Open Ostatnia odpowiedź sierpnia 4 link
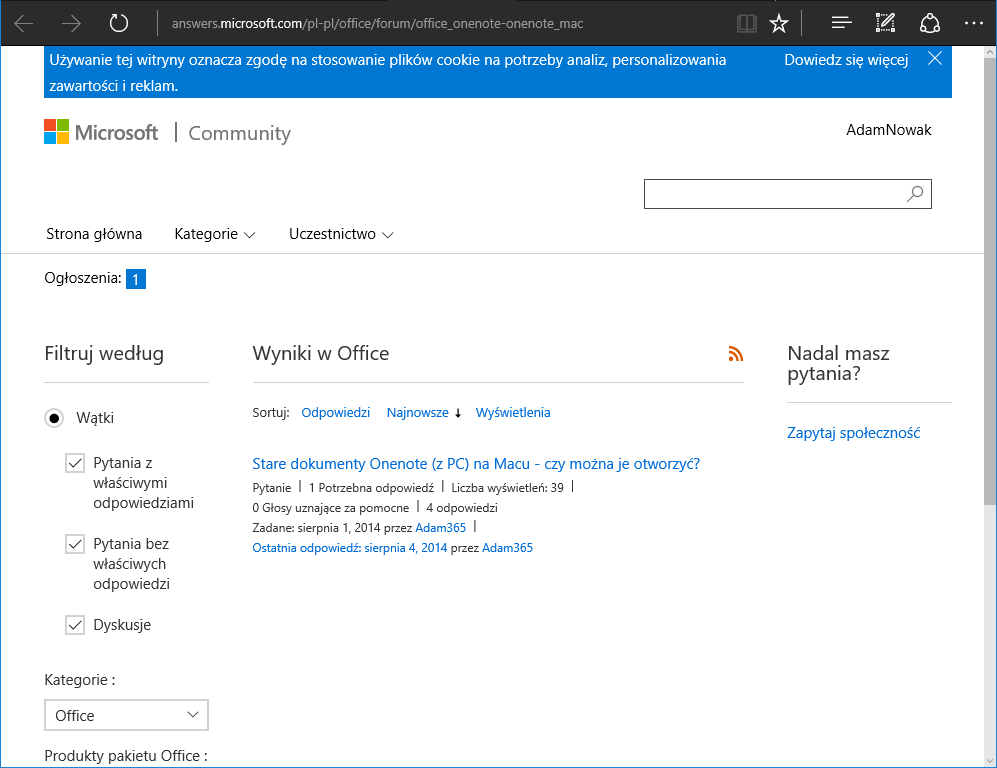The width and height of the screenshot is (997, 768). [x=350, y=548]
